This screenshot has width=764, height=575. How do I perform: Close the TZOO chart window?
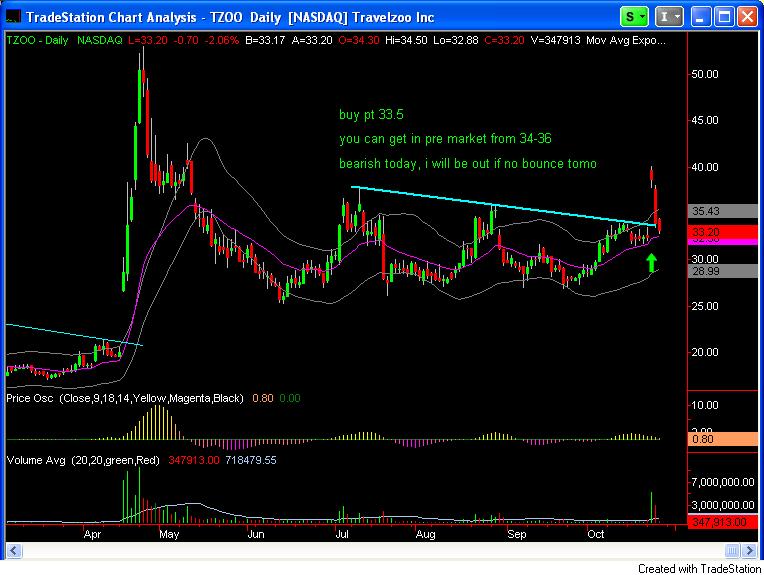pyautogui.click(x=747, y=17)
